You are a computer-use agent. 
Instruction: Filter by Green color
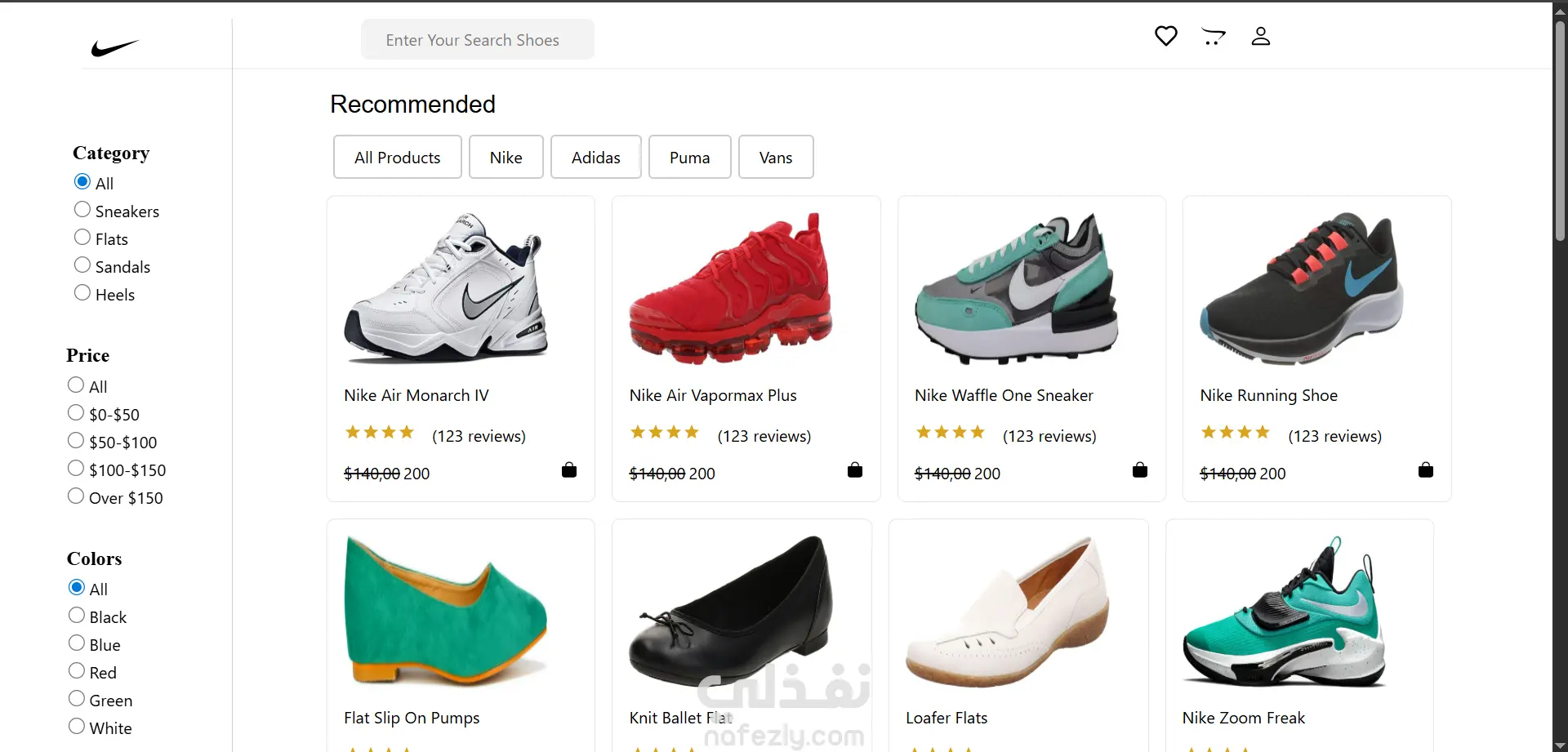[77, 698]
